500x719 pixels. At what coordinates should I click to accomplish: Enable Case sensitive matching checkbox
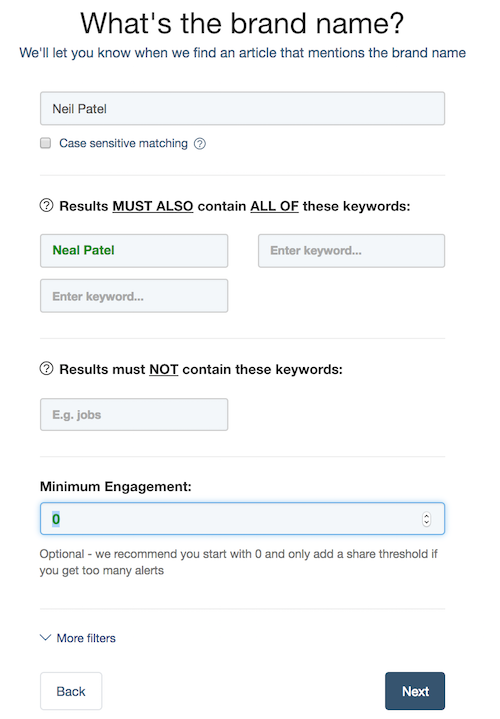45,143
